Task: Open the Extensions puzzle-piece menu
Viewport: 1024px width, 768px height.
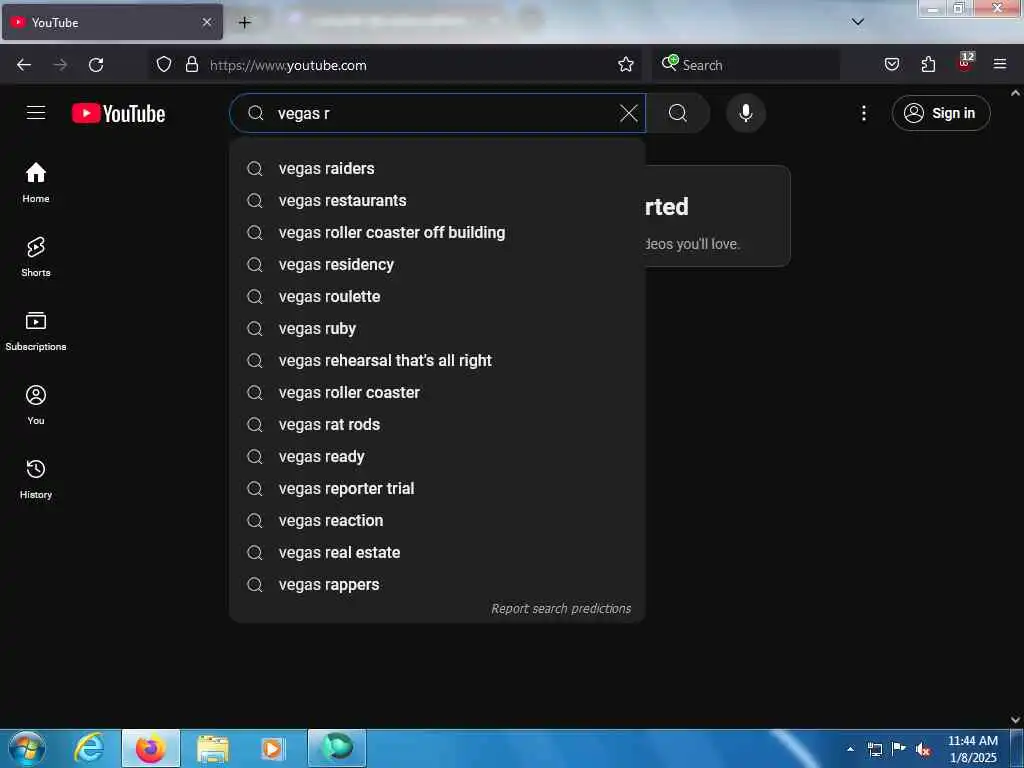Action: [x=928, y=65]
